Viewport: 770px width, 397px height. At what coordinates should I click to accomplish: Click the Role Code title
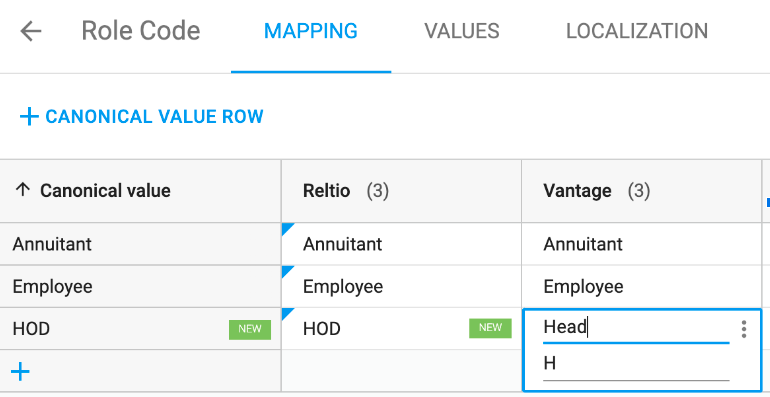point(141,31)
